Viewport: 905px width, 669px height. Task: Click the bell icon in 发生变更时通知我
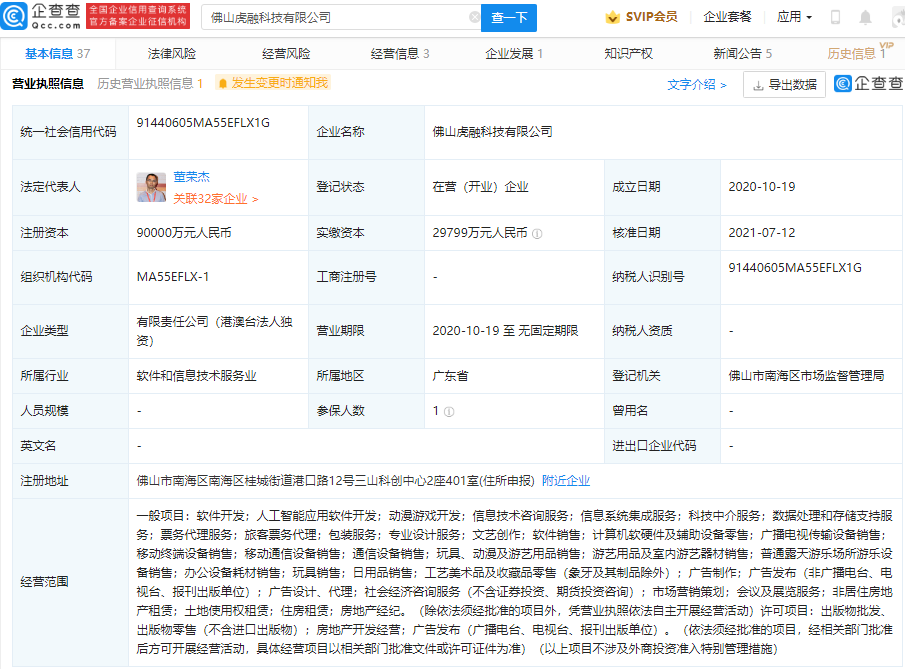point(223,84)
